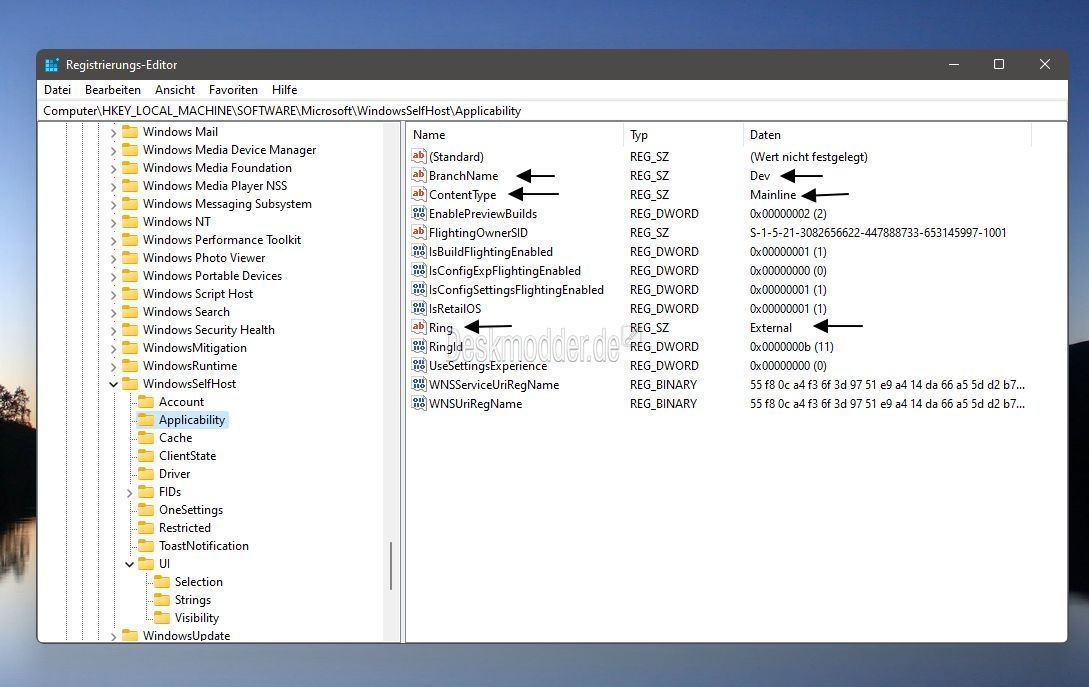
Task: Click the ContentType string value icon
Action: pyautogui.click(x=418, y=194)
